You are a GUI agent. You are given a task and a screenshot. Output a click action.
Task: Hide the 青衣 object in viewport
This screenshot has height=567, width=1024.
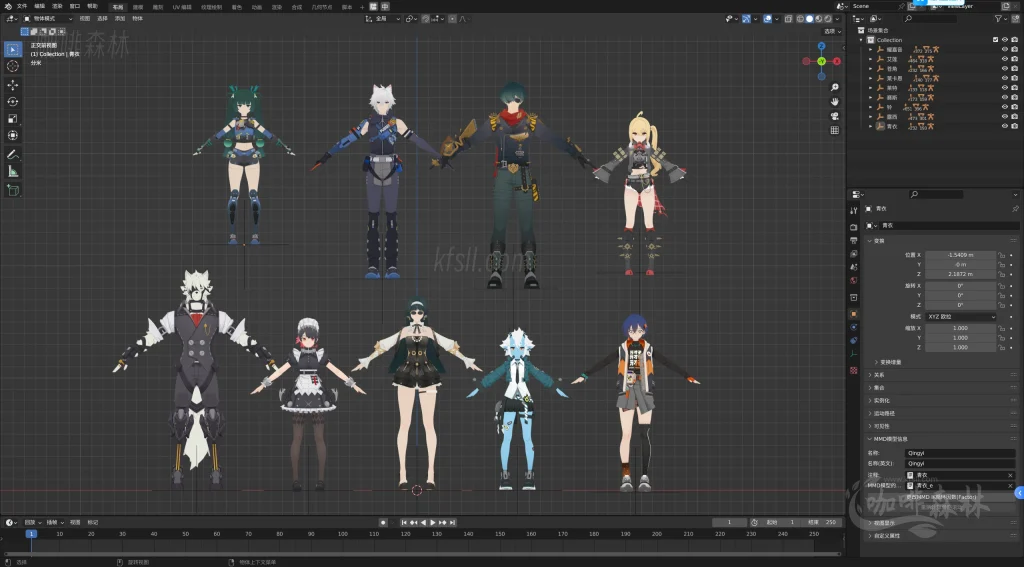[x=1004, y=126]
